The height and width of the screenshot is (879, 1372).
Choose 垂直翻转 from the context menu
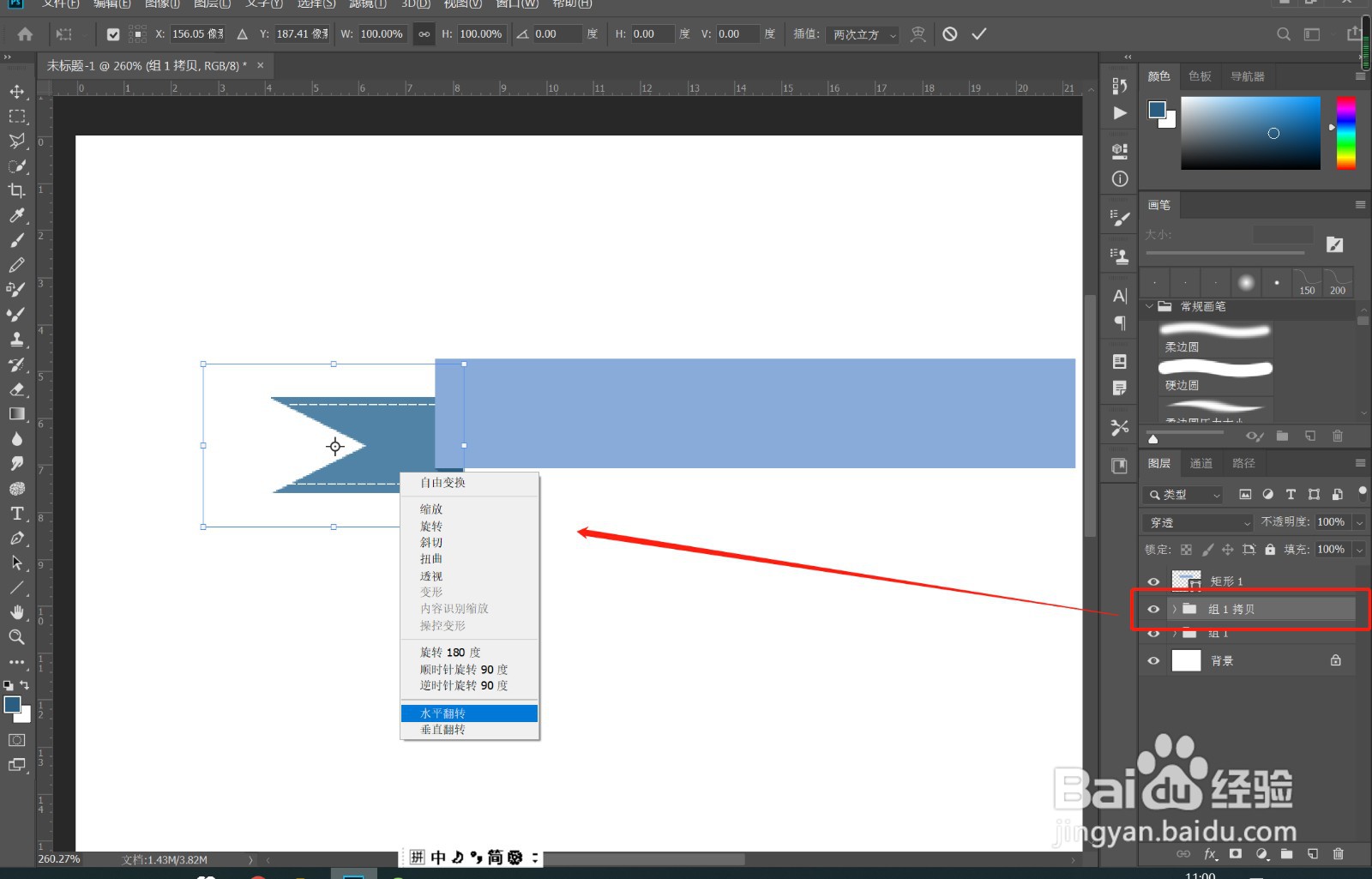469,730
